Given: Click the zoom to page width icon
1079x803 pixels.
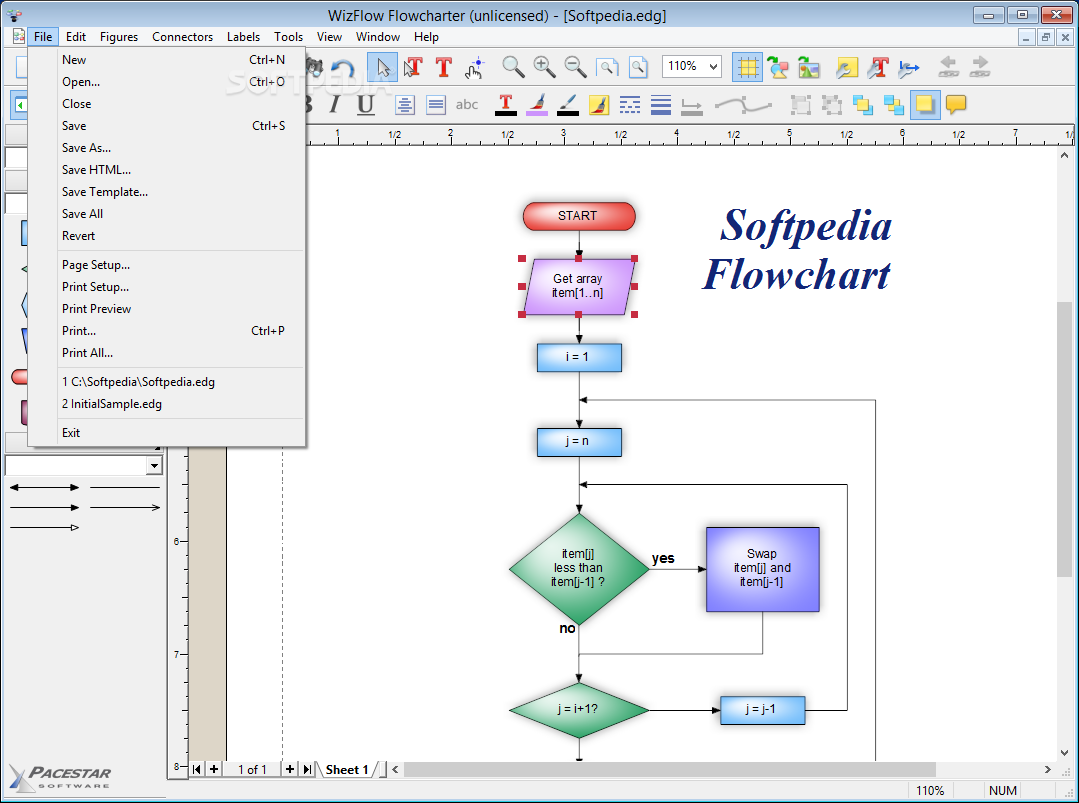Looking at the screenshot, I should pyautogui.click(x=607, y=67).
